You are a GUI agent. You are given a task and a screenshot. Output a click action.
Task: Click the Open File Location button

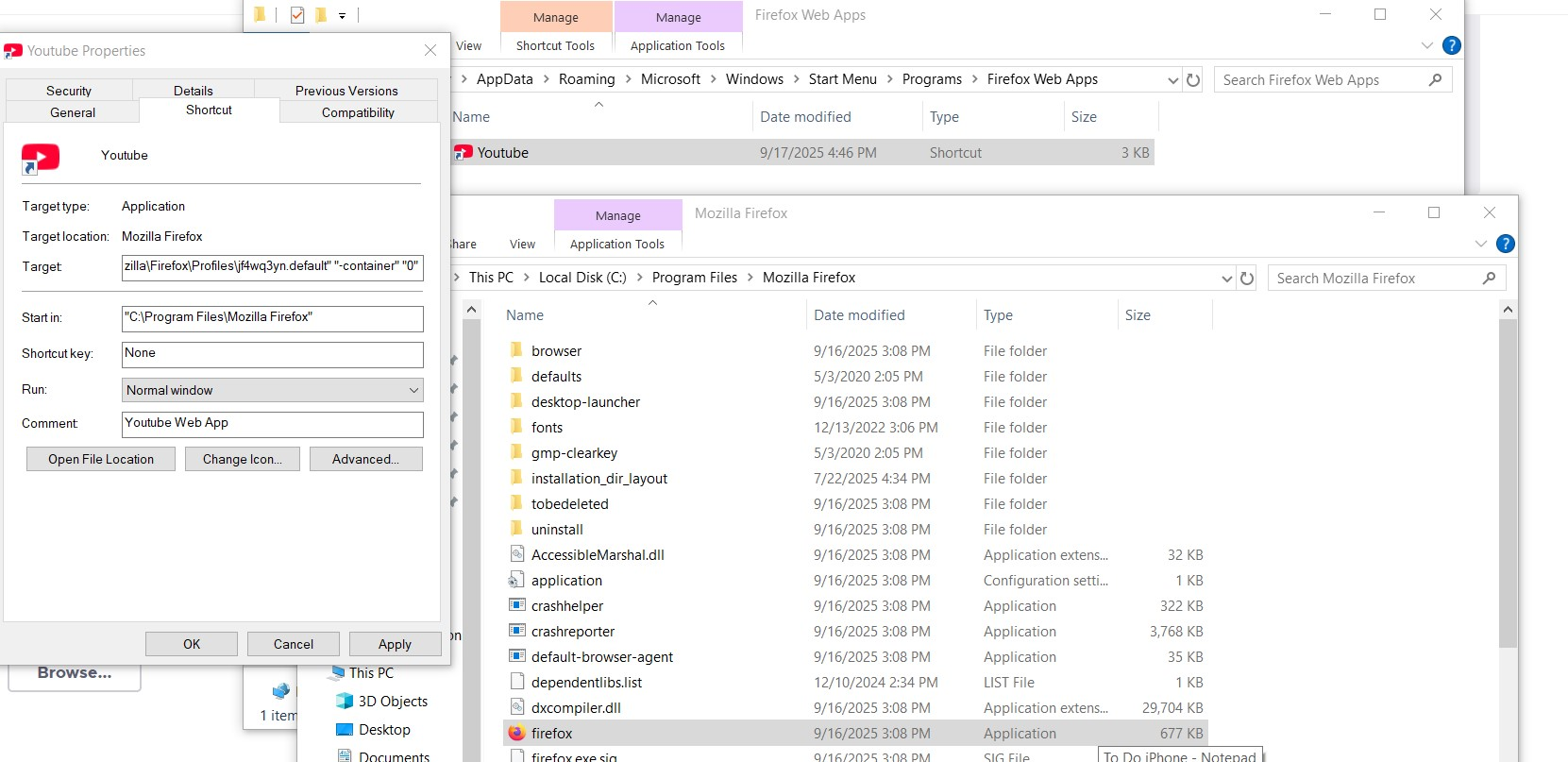pyautogui.click(x=101, y=459)
